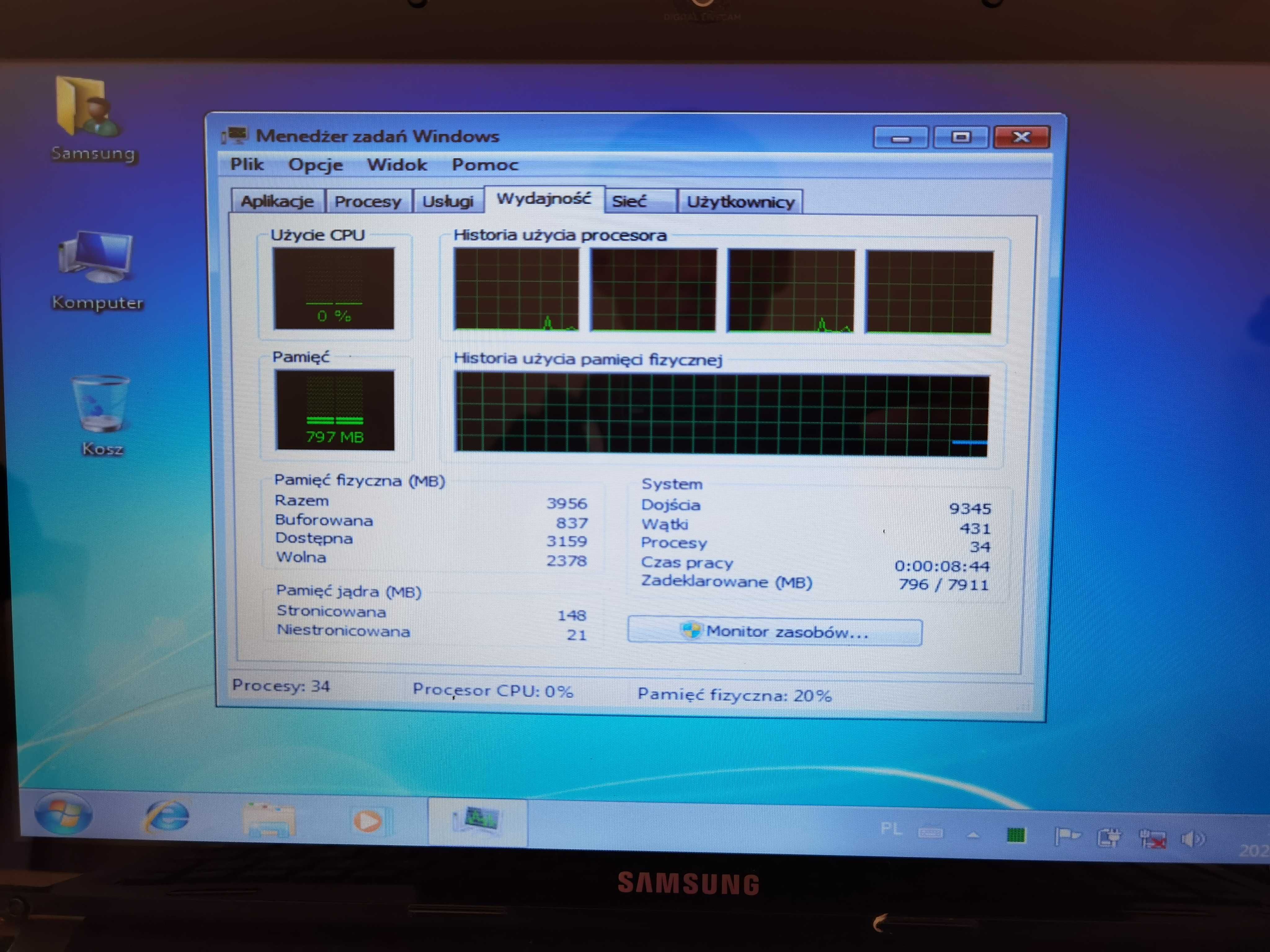Screen dimensions: 1270x952
Task: Click the Zadeklarowane value 796 / 7911
Action: 944,584
